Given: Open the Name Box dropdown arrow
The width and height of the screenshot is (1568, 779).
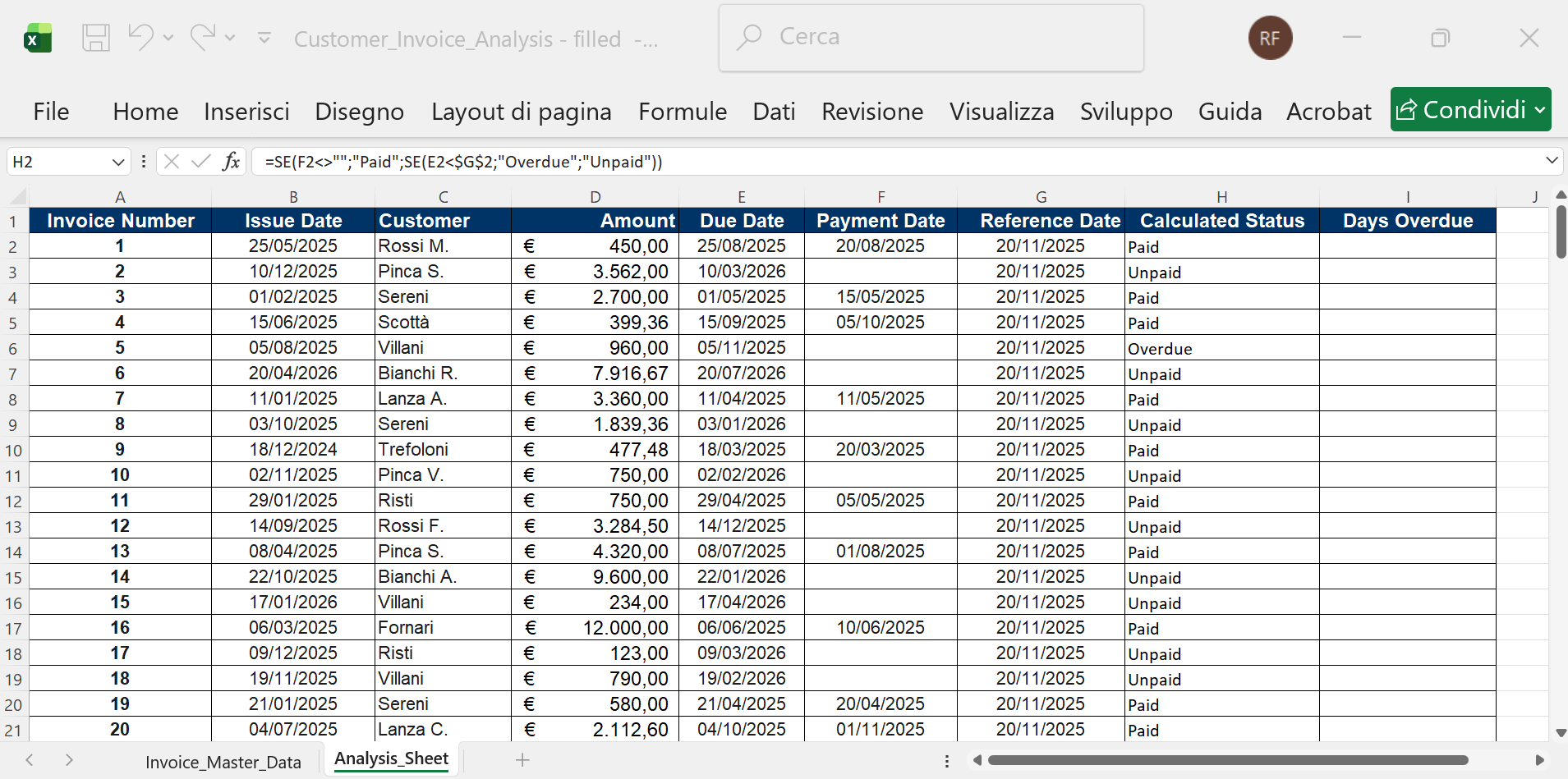Looking at the screenshot, I should tap(118, 161).
